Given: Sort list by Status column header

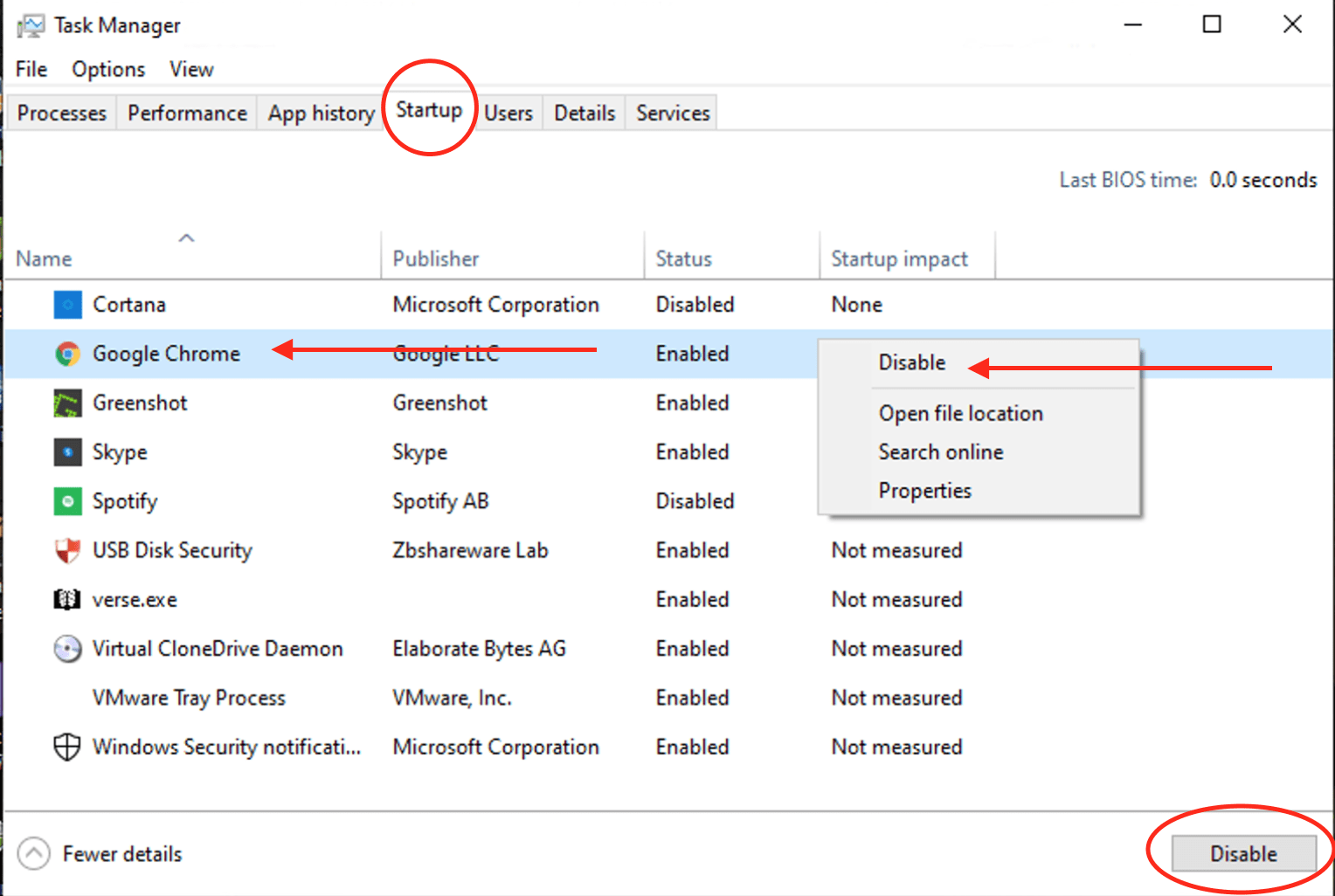Looking at the screenshot, I should [684, 258].
